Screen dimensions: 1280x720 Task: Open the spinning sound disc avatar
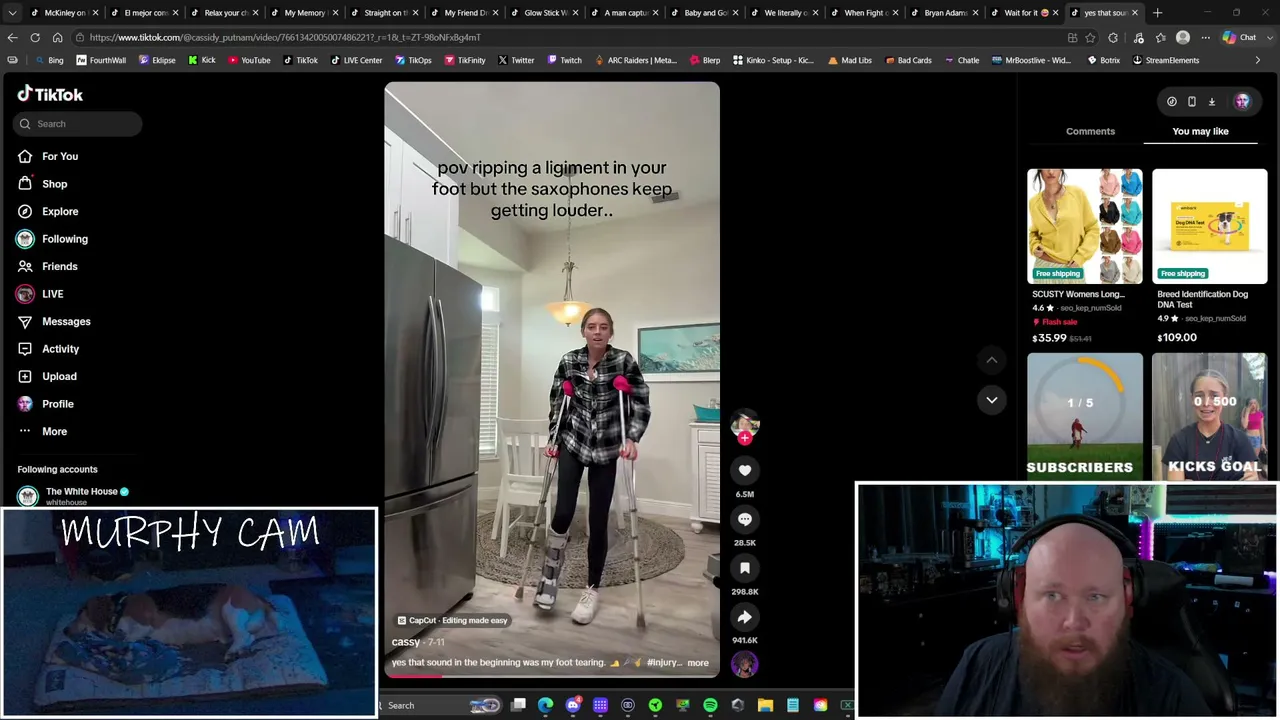(745, 664)
